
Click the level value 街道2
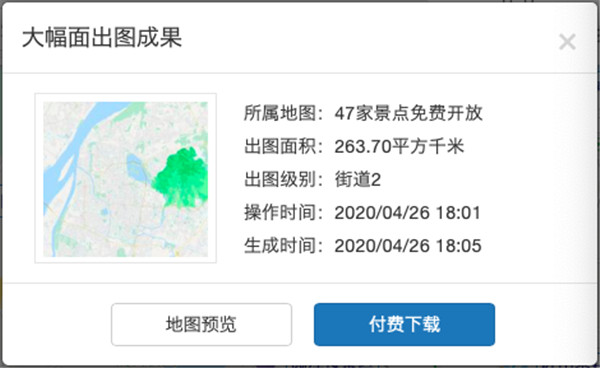(357, 179)
